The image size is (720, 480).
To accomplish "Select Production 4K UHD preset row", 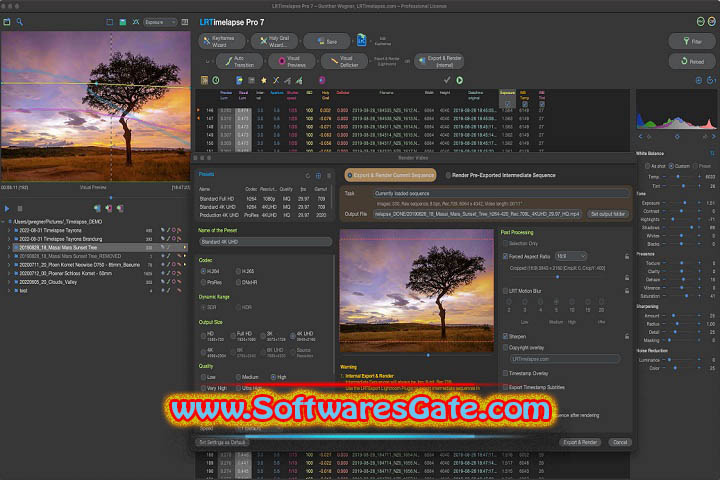I will point(263,215).
